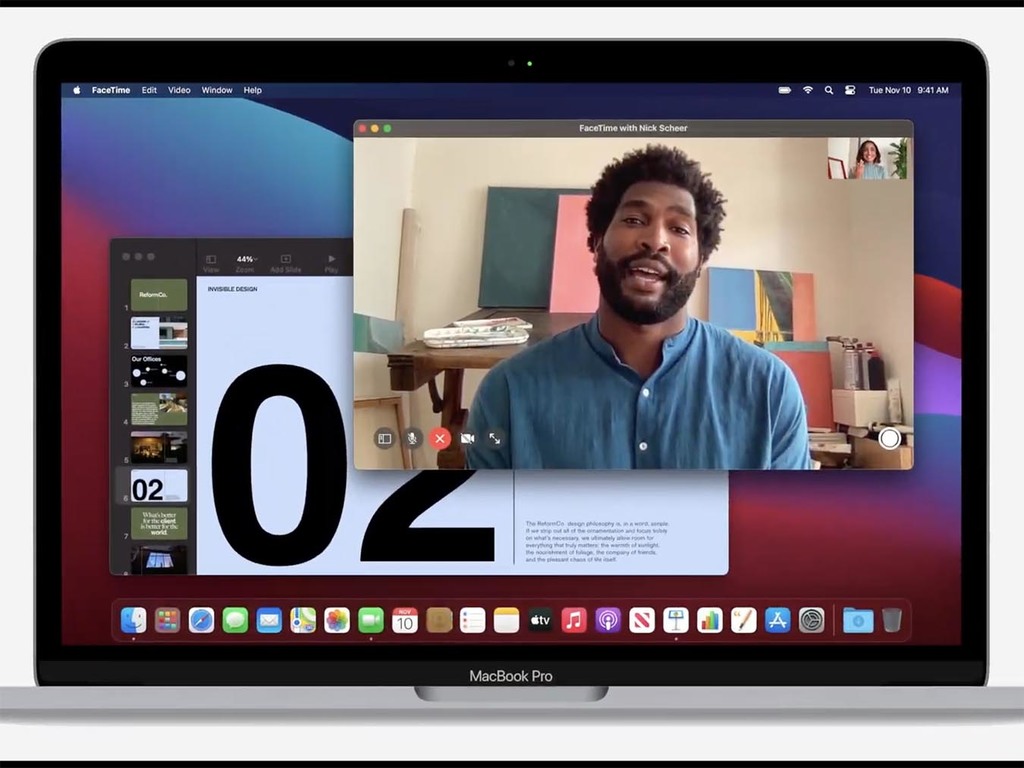Select the What's better slide thumbnail
This screenshot has width=1024, height=768.
159,524
